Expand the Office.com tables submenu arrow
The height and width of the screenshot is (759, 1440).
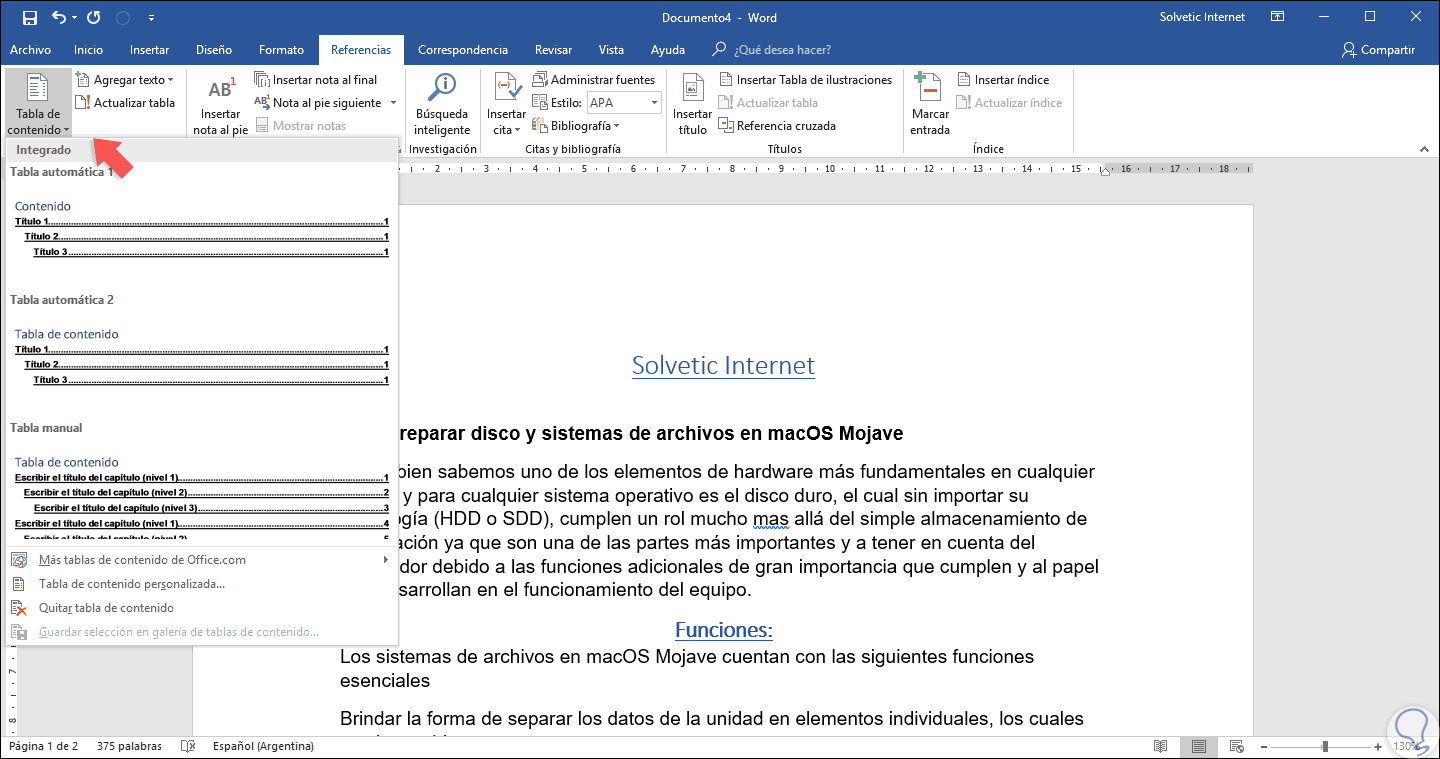pyautogui.click(x=386, y=560)
